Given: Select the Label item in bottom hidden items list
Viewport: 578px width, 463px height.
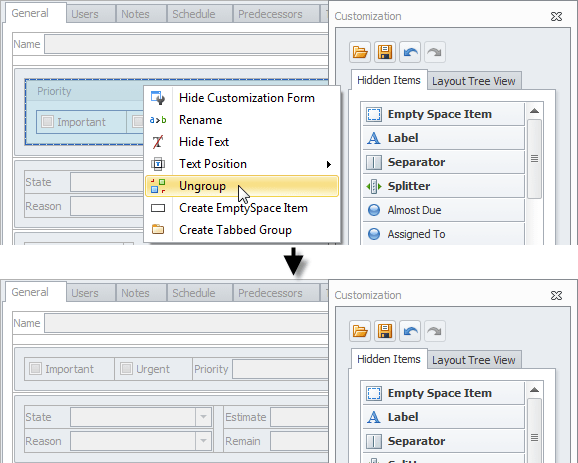Looking at the screenshot, I should coord(443,417).
